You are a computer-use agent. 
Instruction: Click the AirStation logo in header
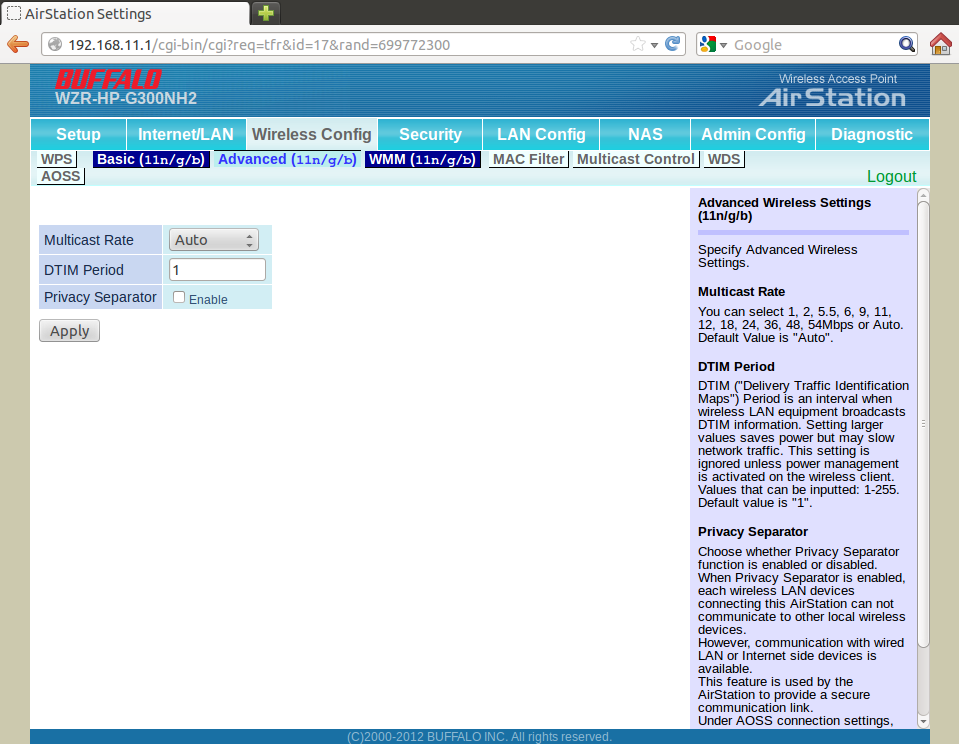tap(832, 97)
